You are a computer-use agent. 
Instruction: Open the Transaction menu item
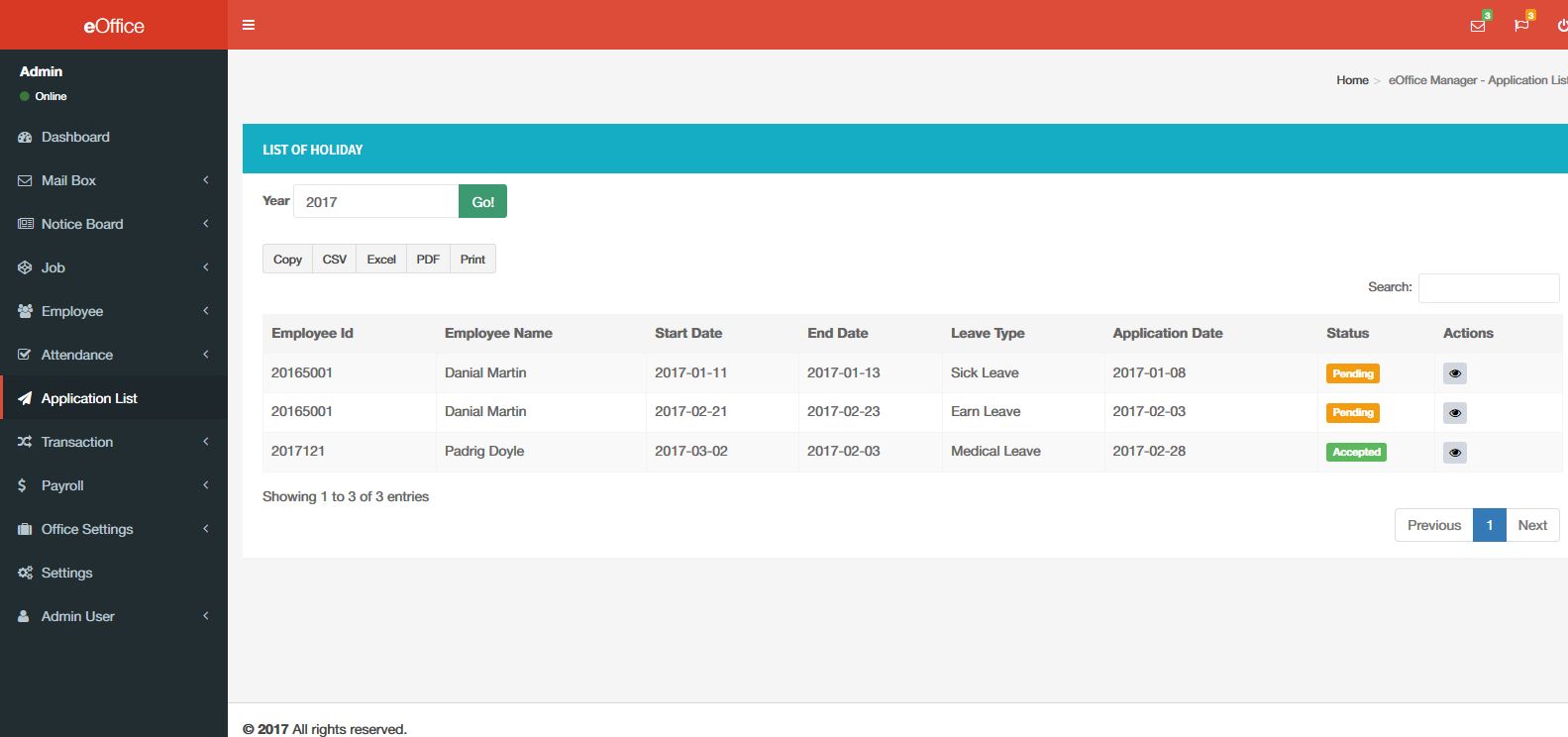pyautogui.click(x=114, y=442)
